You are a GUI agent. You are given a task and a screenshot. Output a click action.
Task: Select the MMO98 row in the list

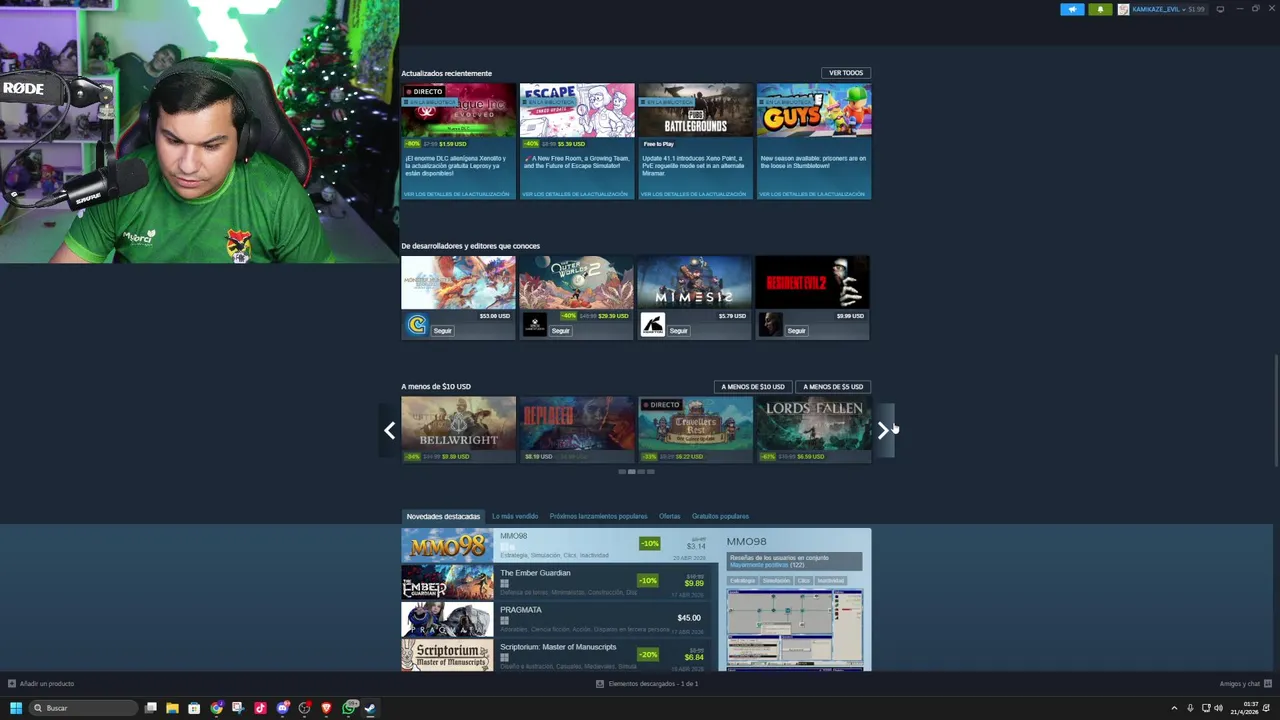560,546
